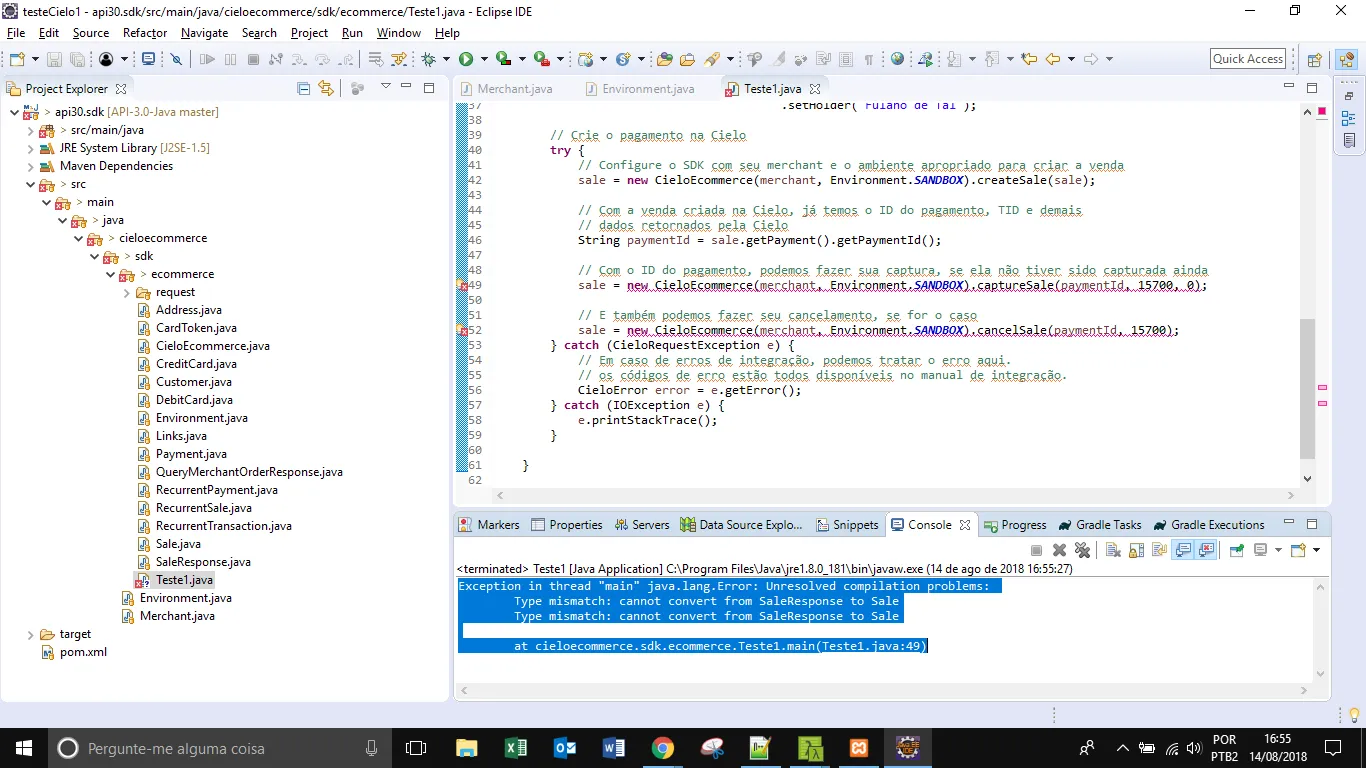The height and width of the screenshot is (768, 1366).
Task: Open the web browser globe icon
Action: pos(897,59)
